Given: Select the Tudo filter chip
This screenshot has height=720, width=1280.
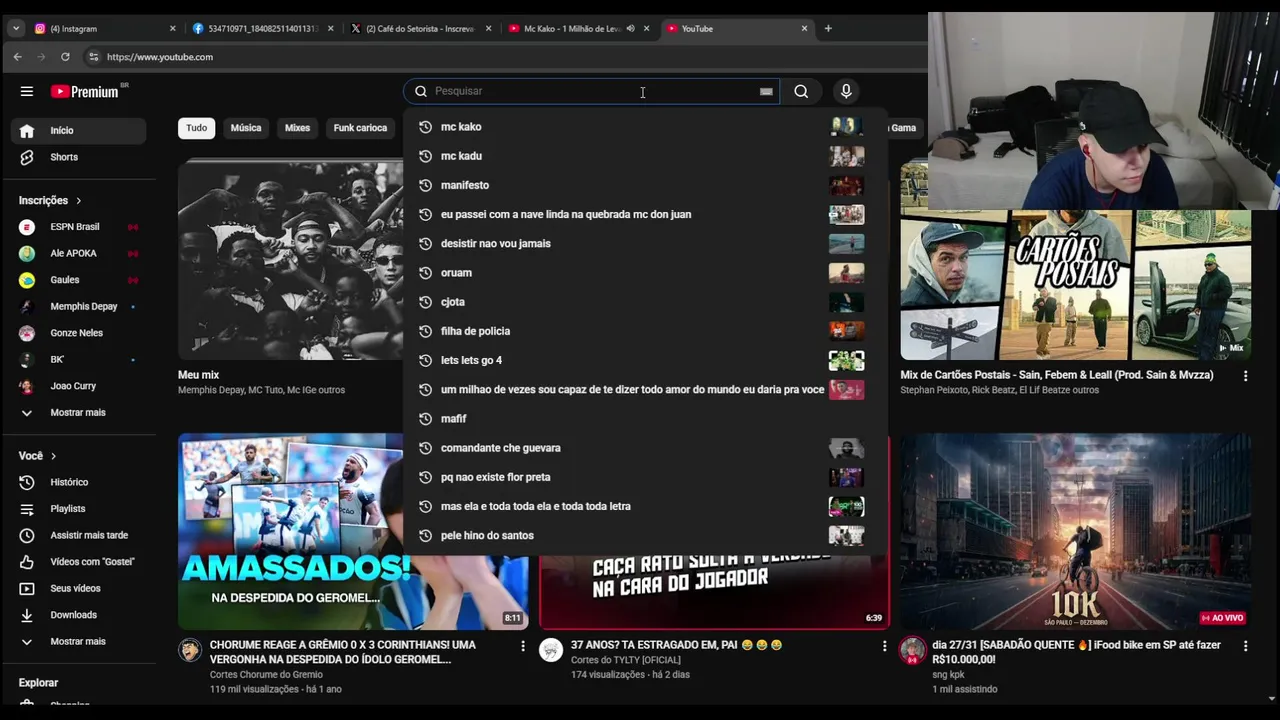Looking at the screenshot, I should pos(197,128).
